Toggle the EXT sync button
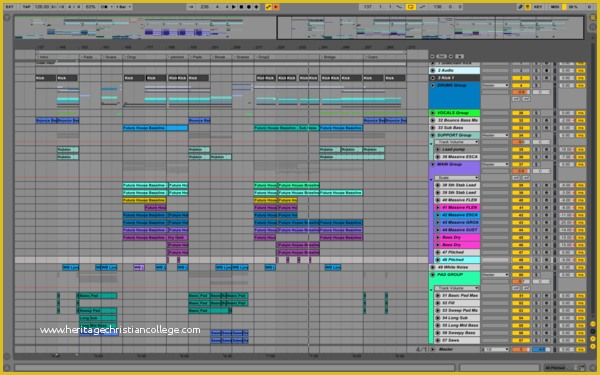This screenshot has width=600, height=375. click(9, 7)
